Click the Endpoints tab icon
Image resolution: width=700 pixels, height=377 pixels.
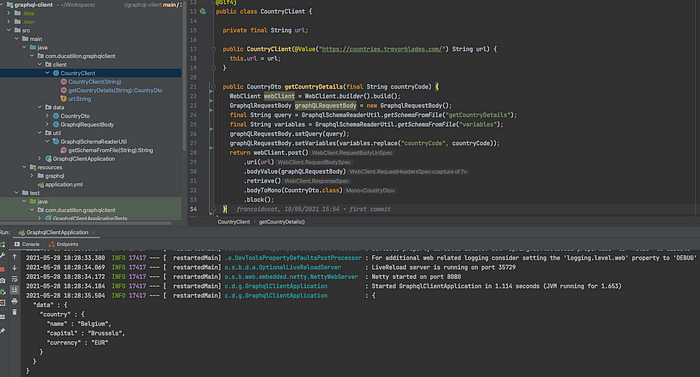click(x=52, y=244)
